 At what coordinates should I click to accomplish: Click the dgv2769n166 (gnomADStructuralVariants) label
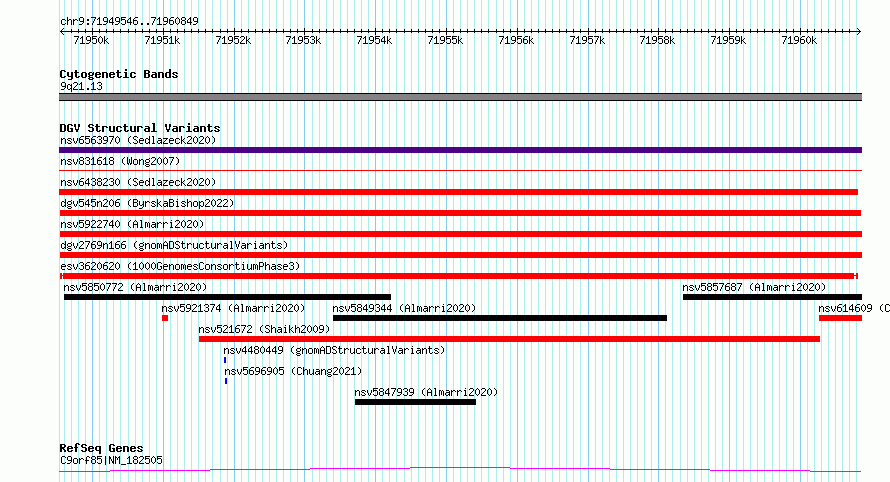174,245
